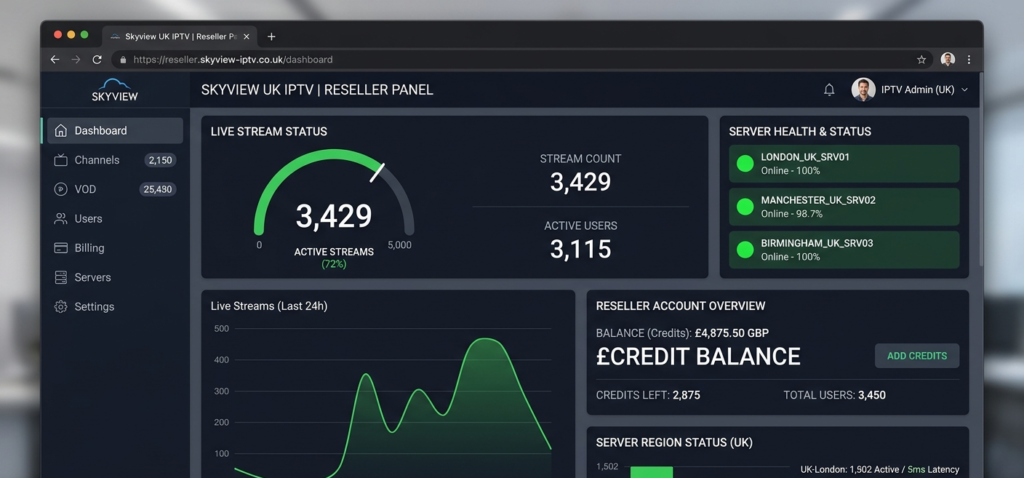Click the Users people icon
1024x478 pixels.
click(61, 219)
